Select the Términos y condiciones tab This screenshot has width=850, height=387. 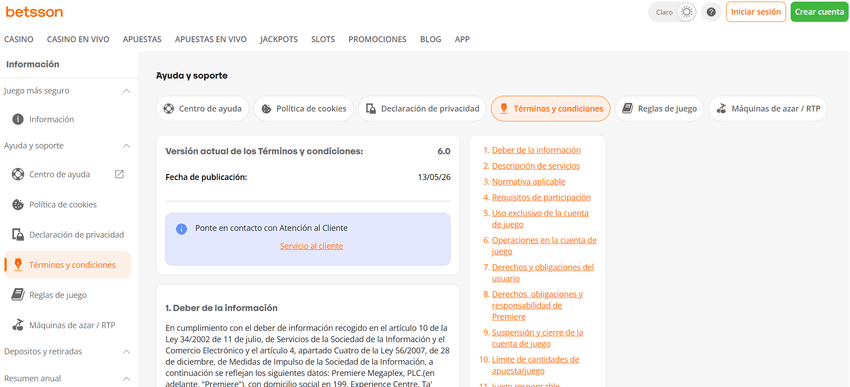click(x=550, y=108)
